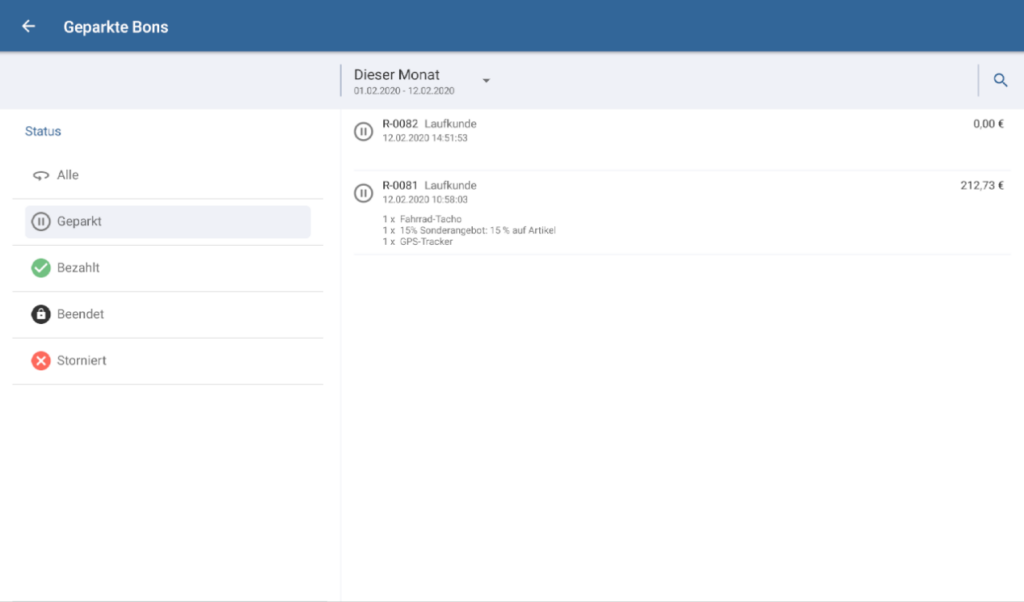
Task: Open receipt R-0082 Laufkunde
Action: pos(429,124)
